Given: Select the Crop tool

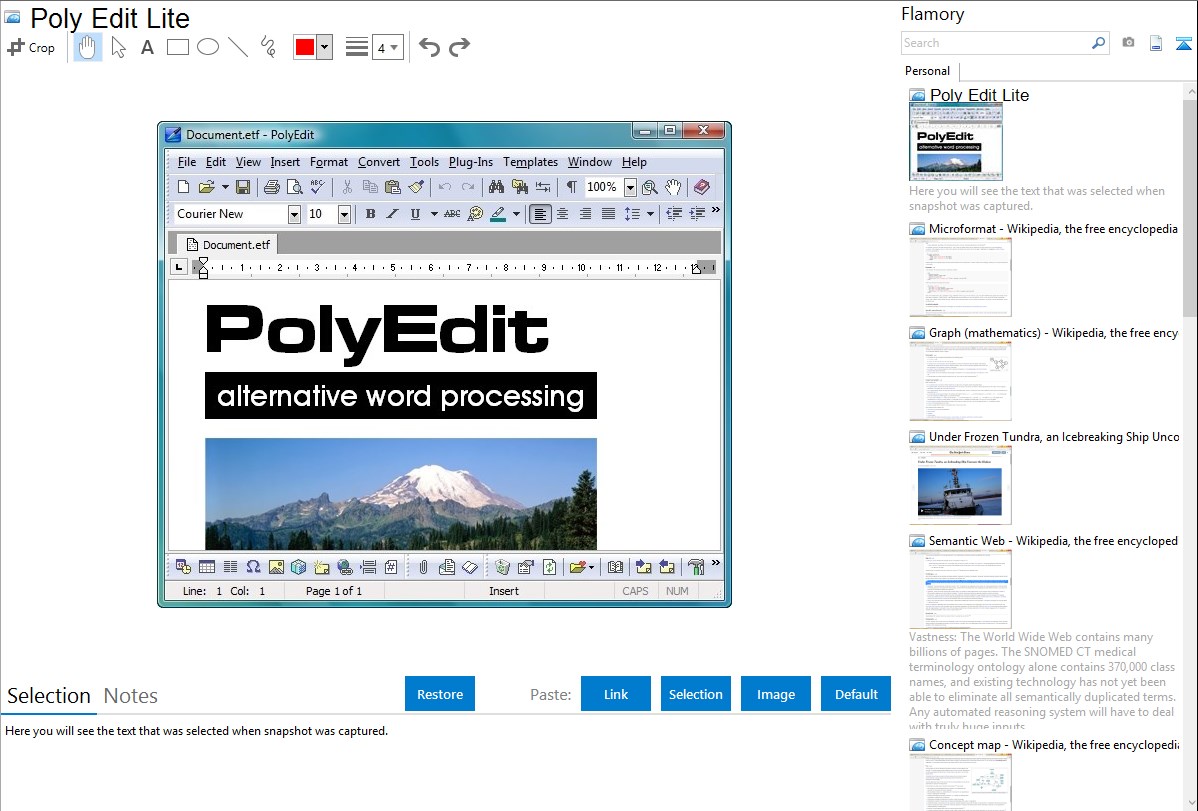Looking at the screenshot, I should pyautogui.click(x=31, y=47).
